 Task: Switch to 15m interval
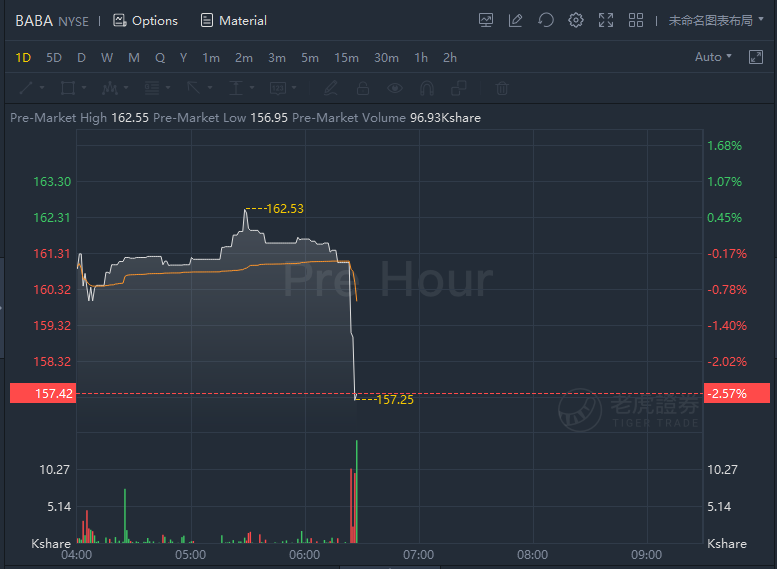click(x=346, y=57)
